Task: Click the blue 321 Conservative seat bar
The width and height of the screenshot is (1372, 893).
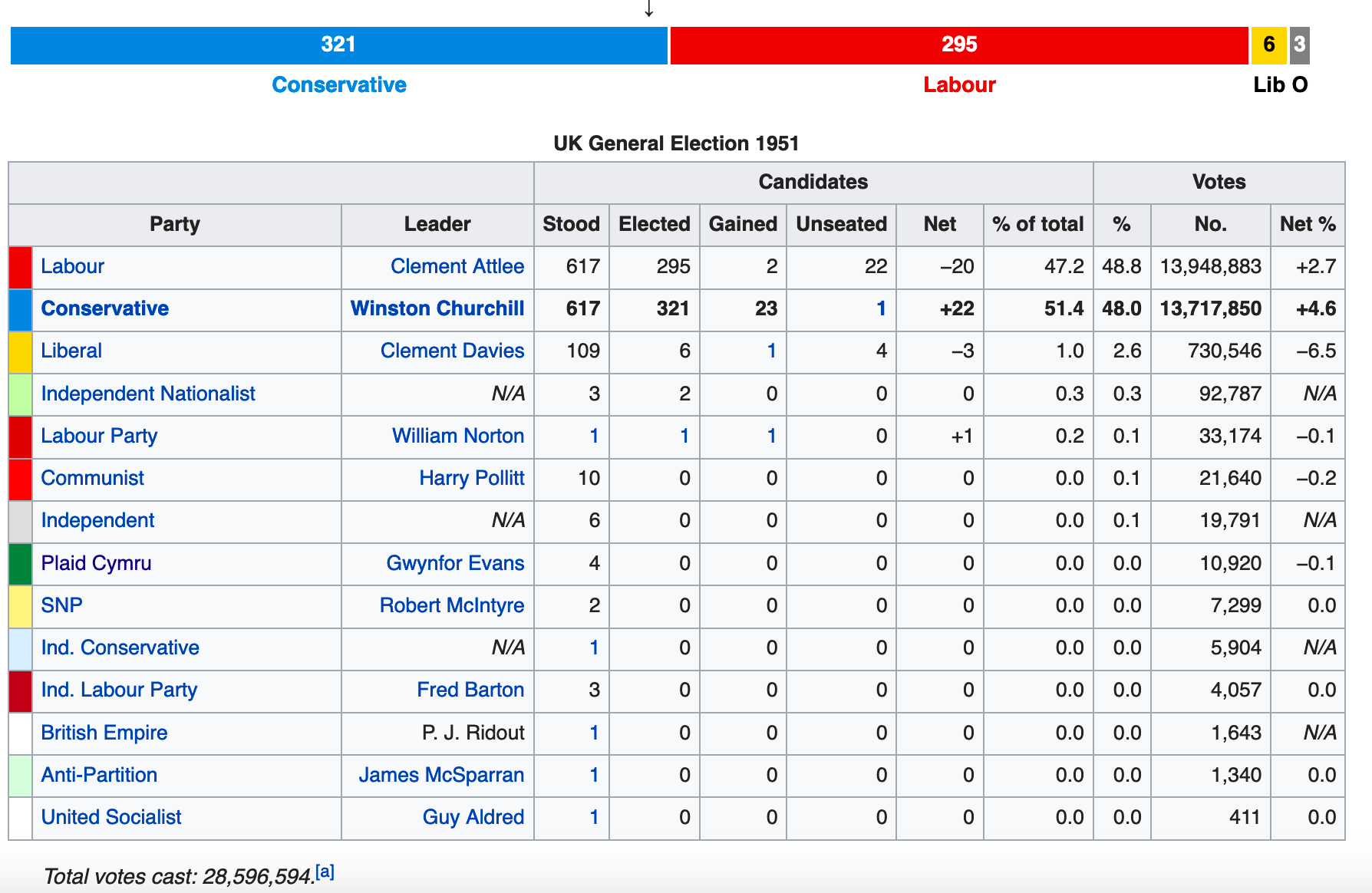Action: pyautogui.click(x=338, y=45)
